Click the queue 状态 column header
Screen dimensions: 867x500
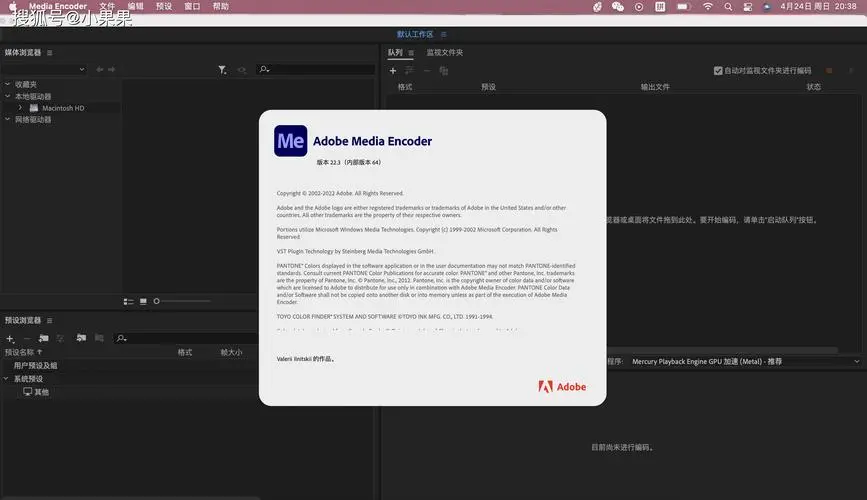click(813, 87)
